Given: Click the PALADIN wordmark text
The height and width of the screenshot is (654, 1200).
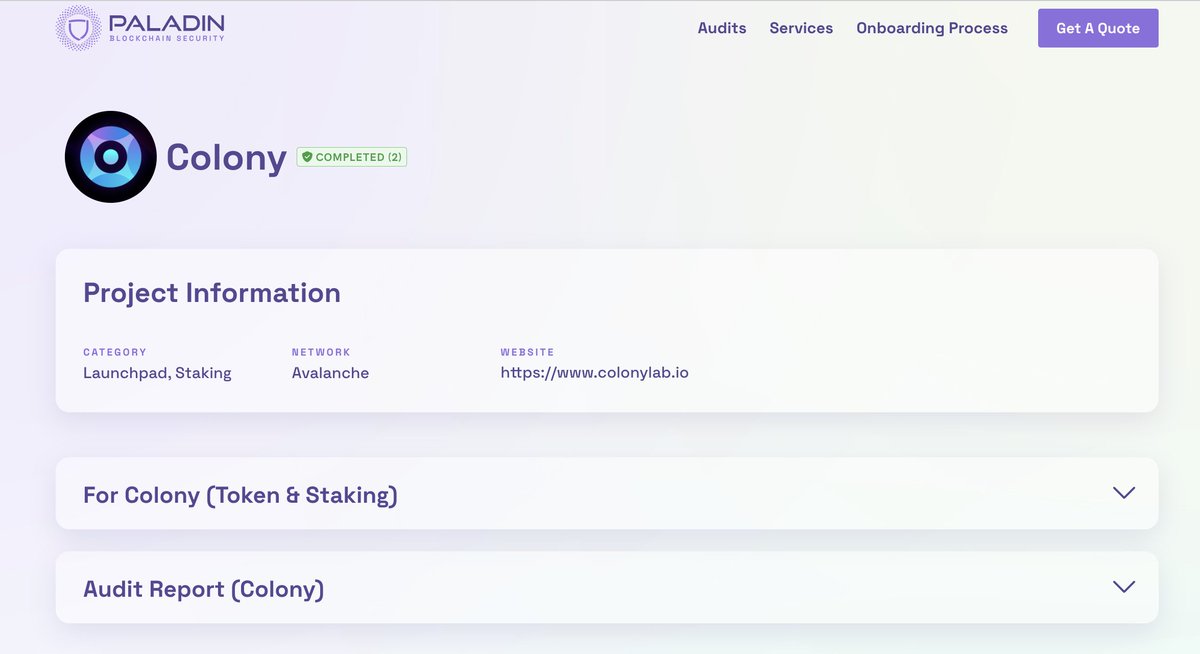Looking at the screenshot, I should 167,22.
